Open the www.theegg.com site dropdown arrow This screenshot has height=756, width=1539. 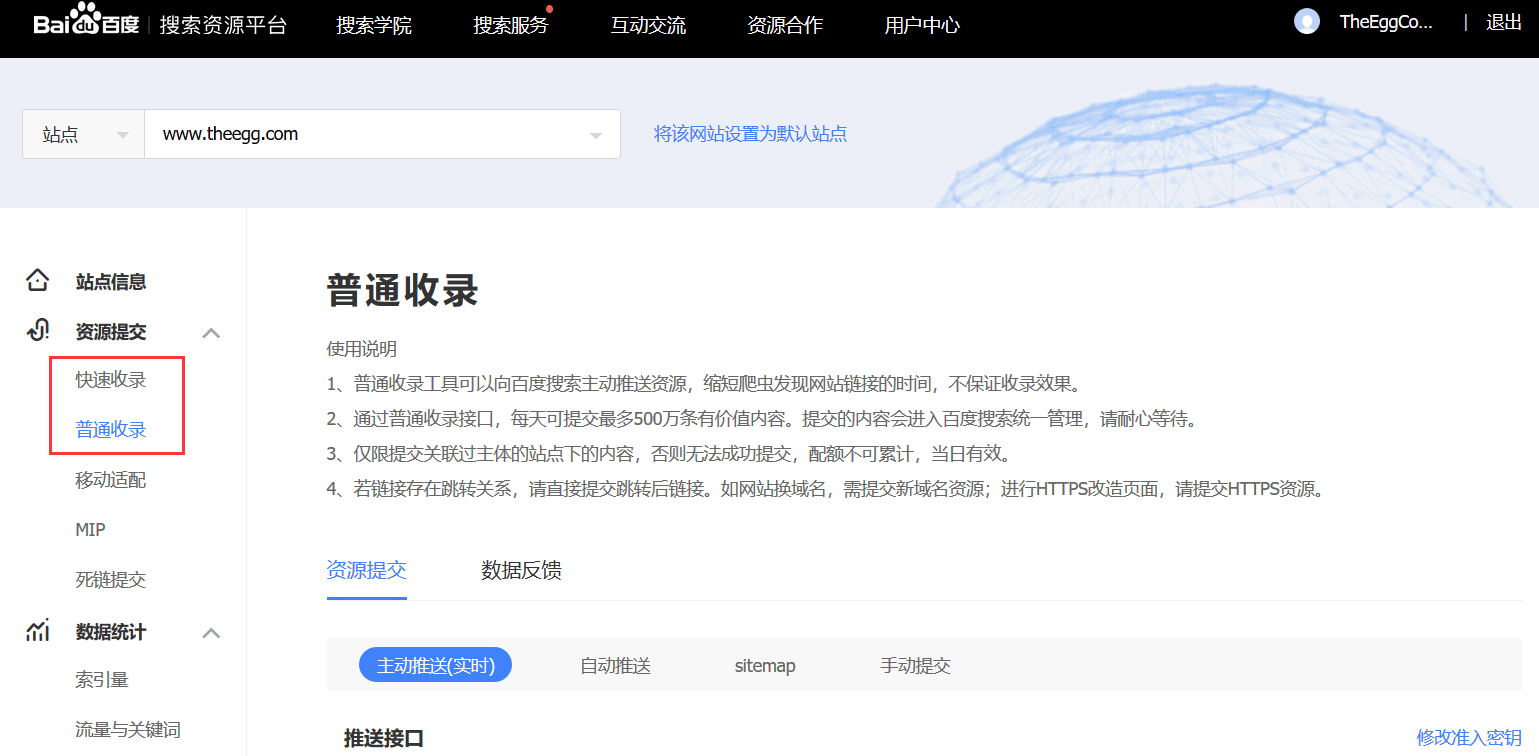pyautogui.click(x=596, y=135)
